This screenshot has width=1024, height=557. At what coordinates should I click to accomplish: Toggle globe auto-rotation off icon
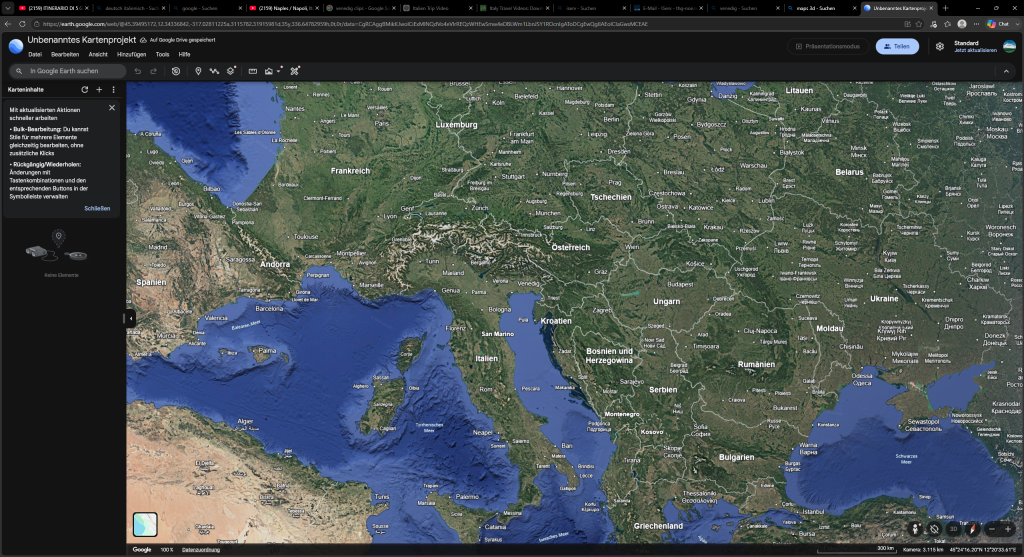pos(935,529)
